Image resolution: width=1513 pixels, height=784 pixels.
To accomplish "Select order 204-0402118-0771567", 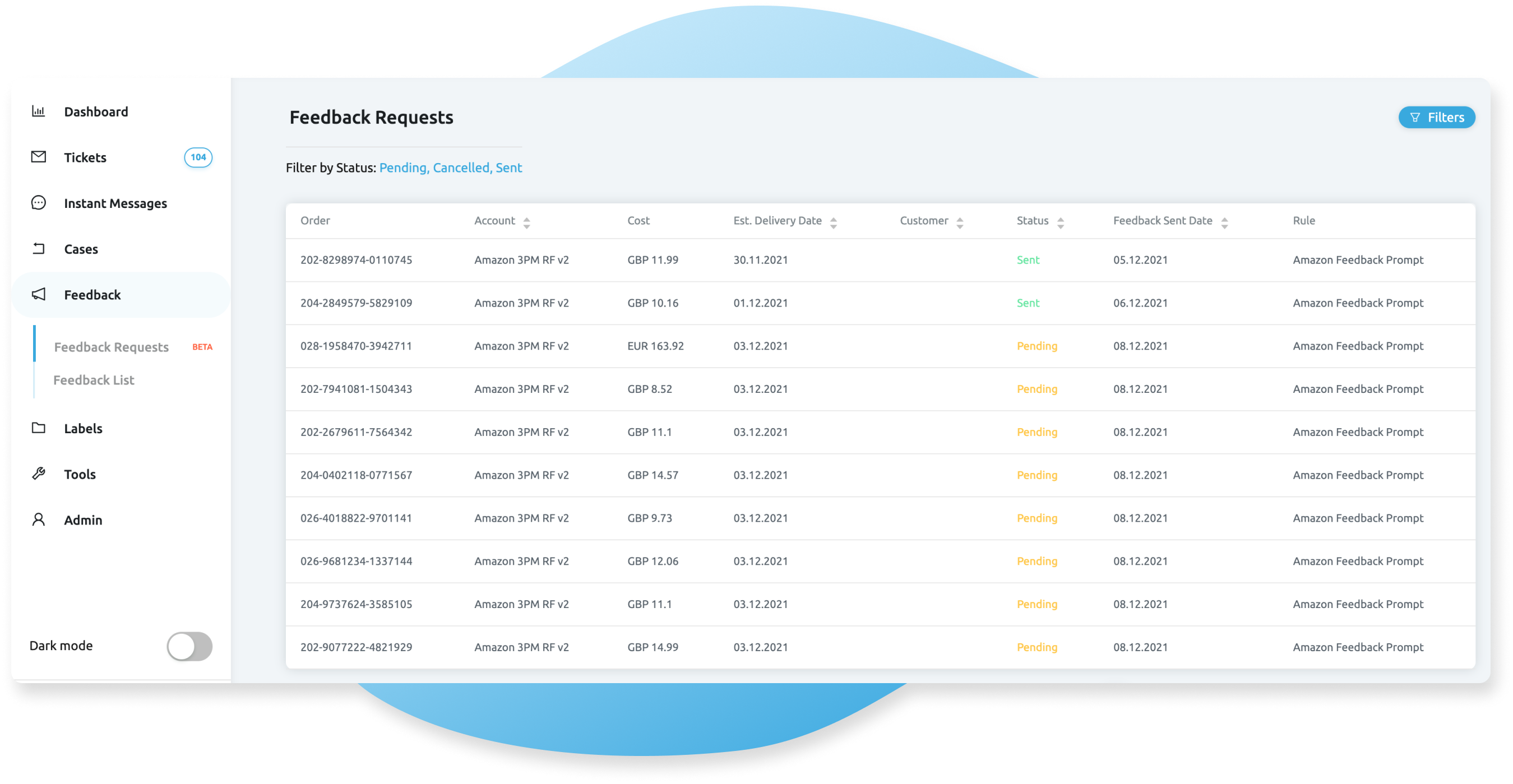I will 357,475.
